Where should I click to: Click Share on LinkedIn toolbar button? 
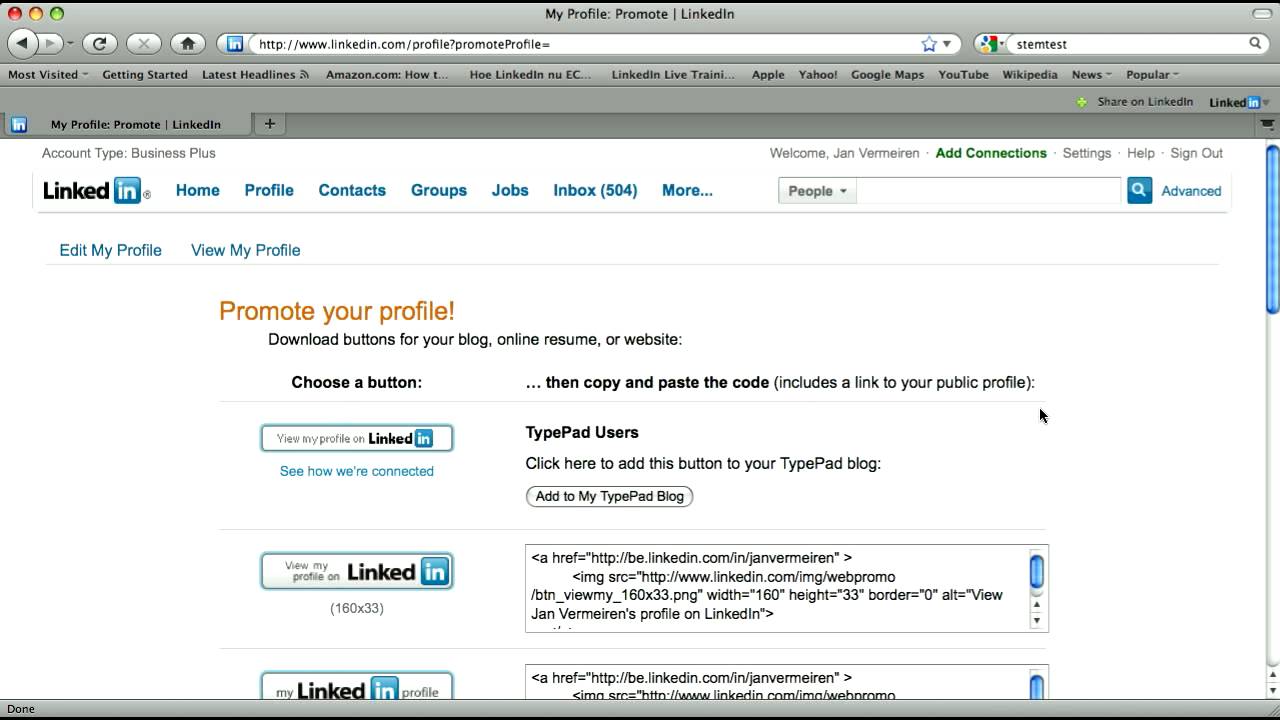[x=1135, y=101]
